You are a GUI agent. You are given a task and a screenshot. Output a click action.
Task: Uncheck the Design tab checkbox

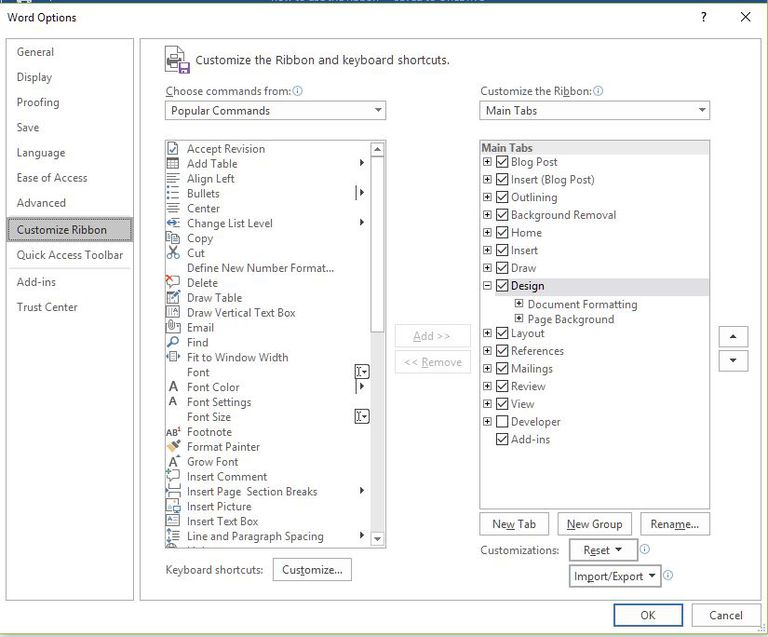coord(502,285)
